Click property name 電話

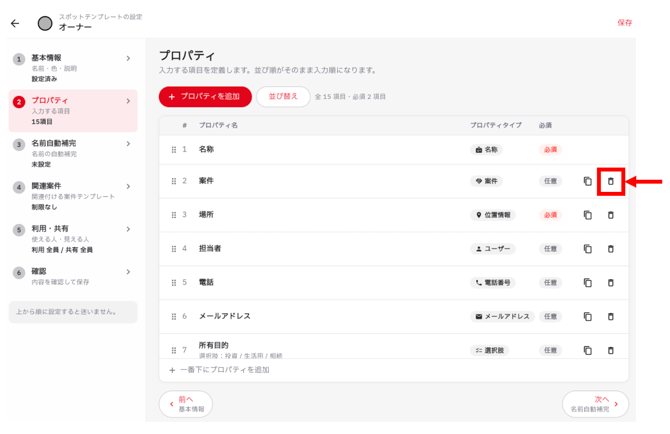(206, 282)
